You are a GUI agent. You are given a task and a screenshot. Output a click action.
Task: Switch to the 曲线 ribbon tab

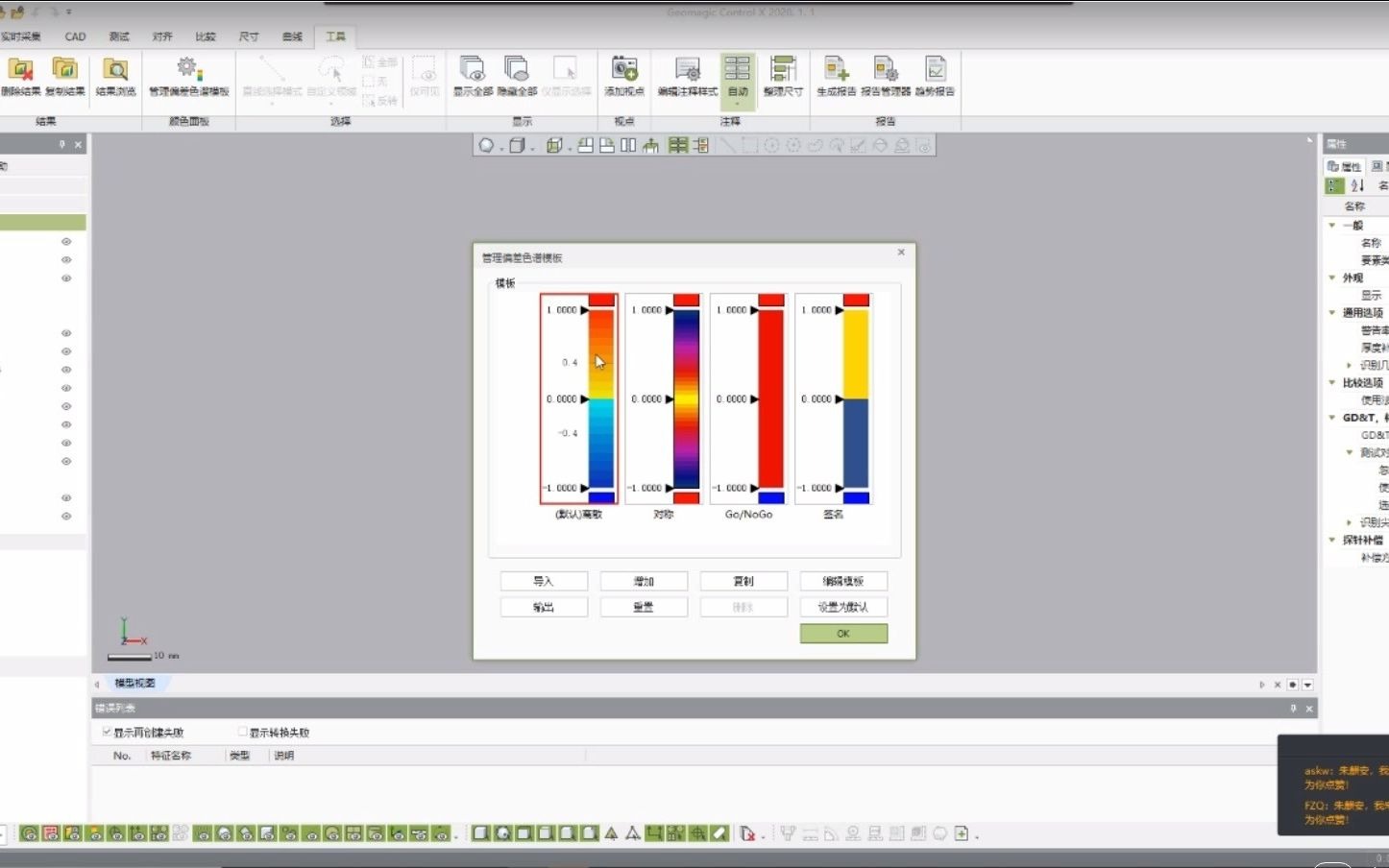coord(292,36)
